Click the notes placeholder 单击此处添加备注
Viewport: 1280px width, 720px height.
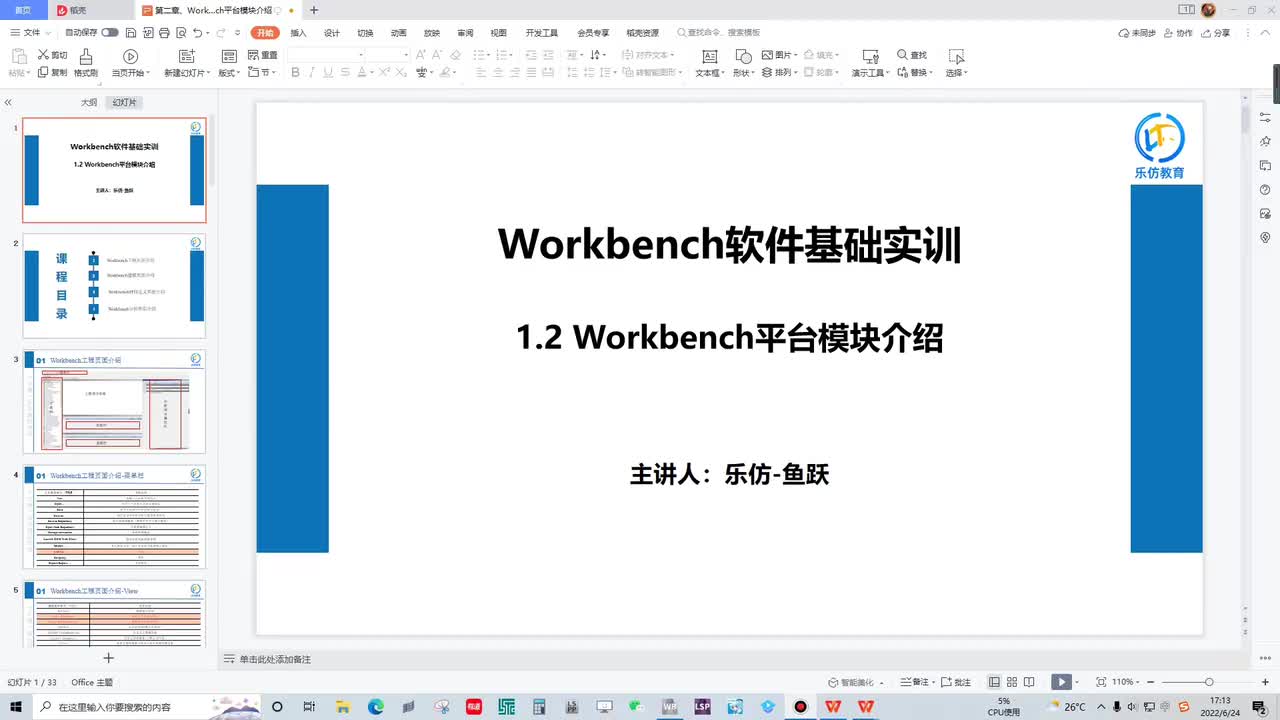click(x=275, y=660)
